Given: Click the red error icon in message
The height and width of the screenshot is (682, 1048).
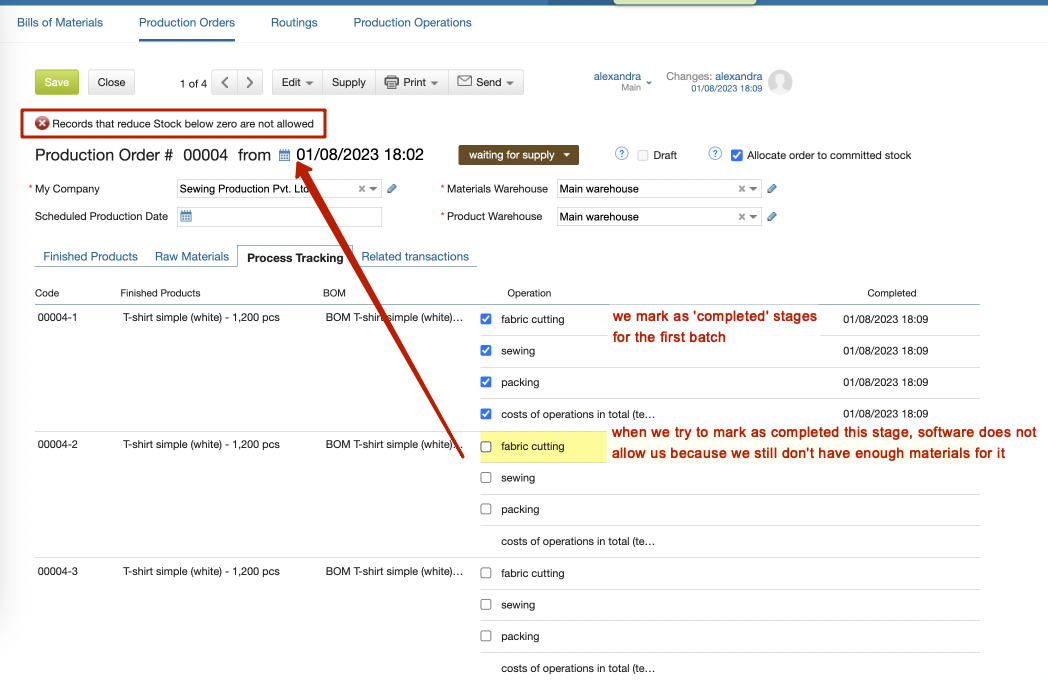Looking at the screenshot, I should pos(42,123).
